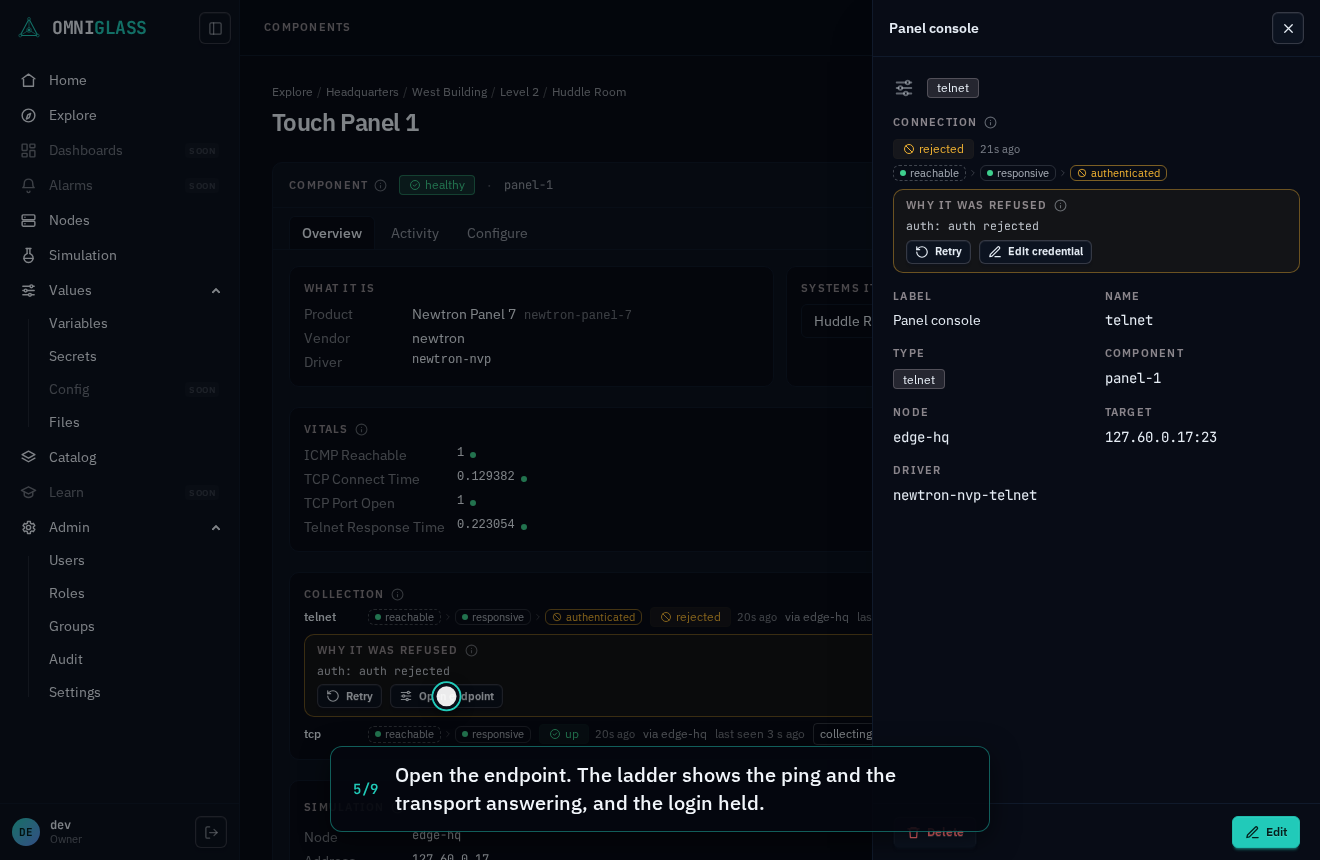
Task: Click the sign-out icon next to dev
Action: point(211,832)
